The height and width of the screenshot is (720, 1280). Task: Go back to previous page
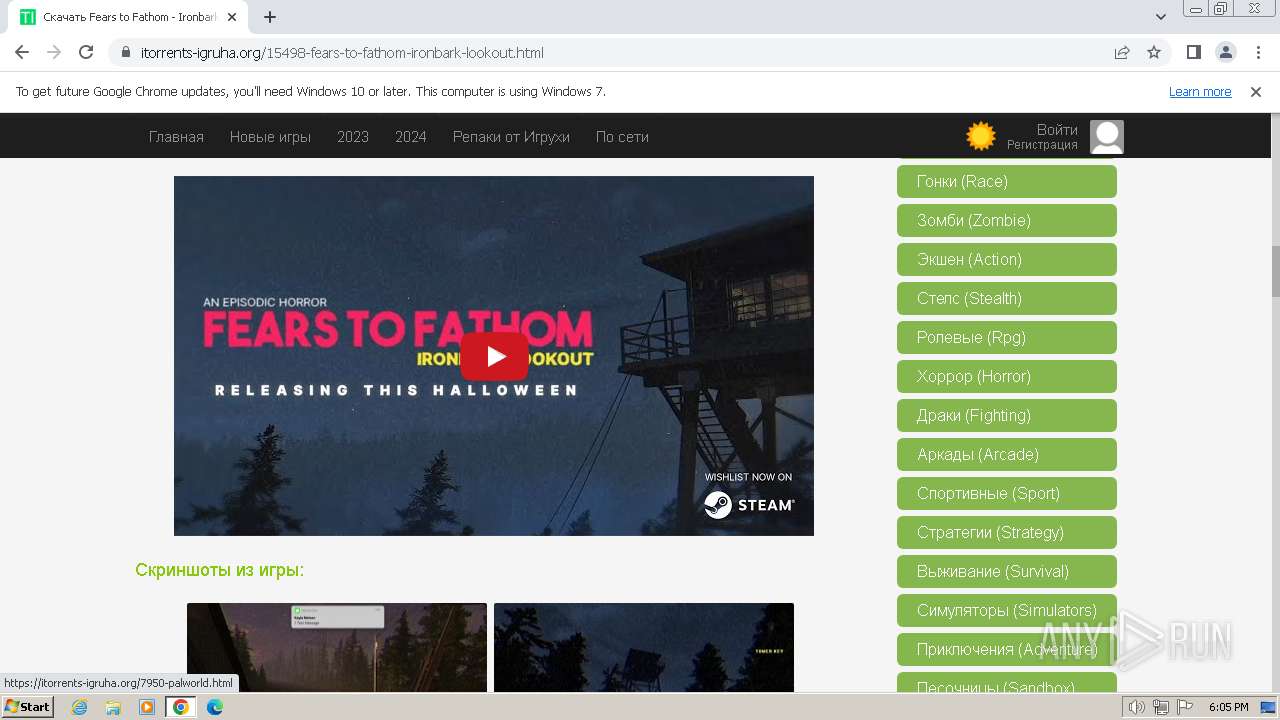pyautogui.click(x=22, y=52)
